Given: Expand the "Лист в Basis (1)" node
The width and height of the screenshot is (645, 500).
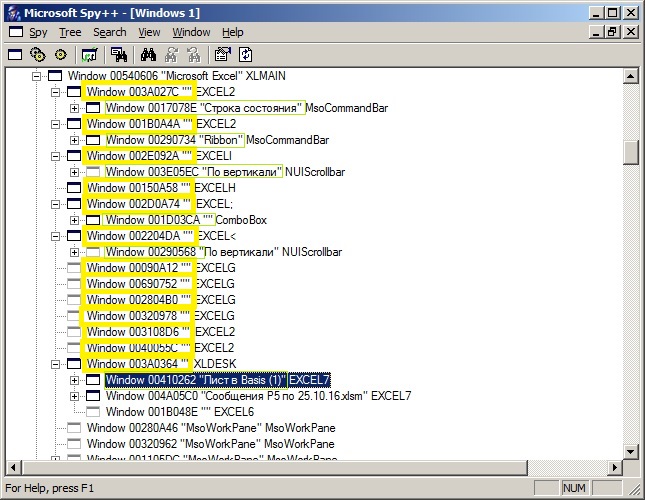Looking at the screenshot, I should coord(74,380).
